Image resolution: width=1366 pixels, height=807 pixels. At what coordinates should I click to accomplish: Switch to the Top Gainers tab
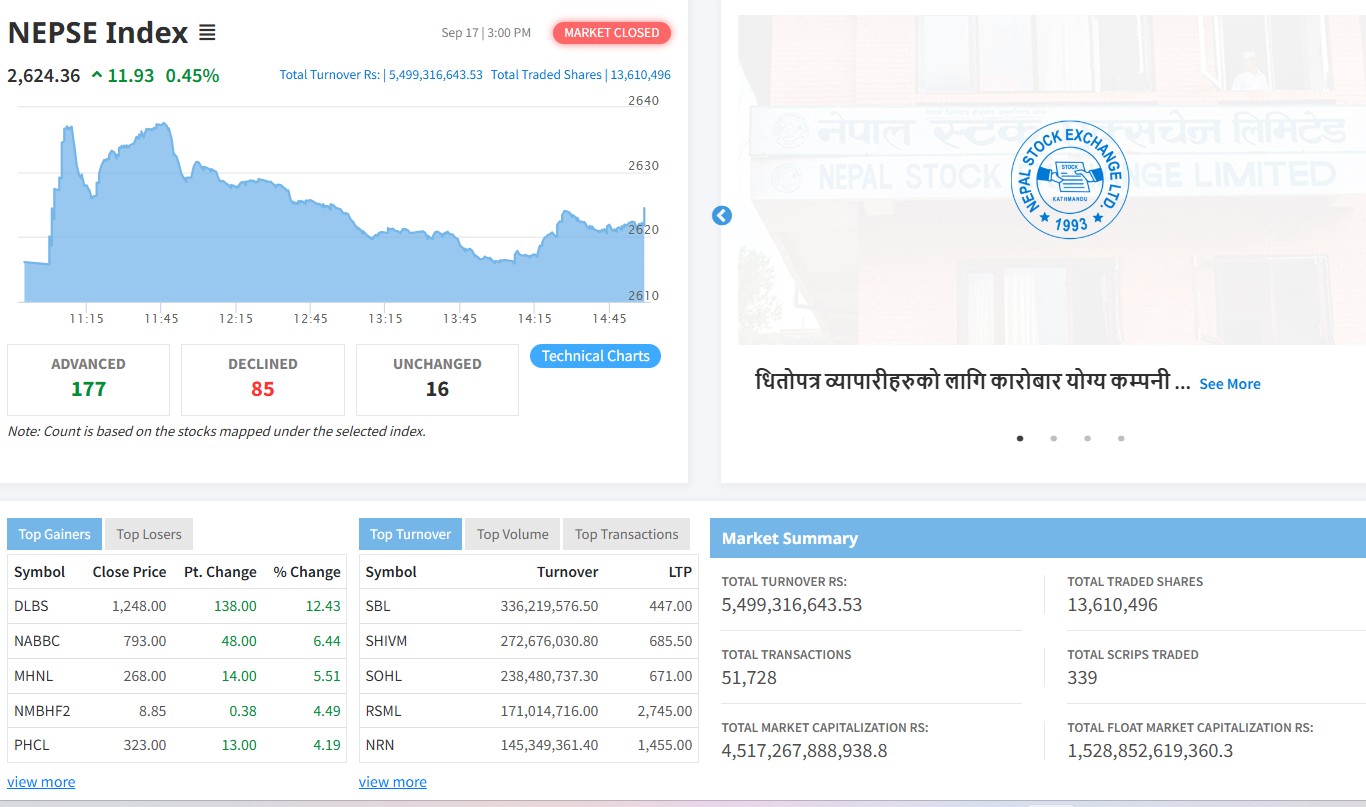pyautogui.click(x=54, y=534)
